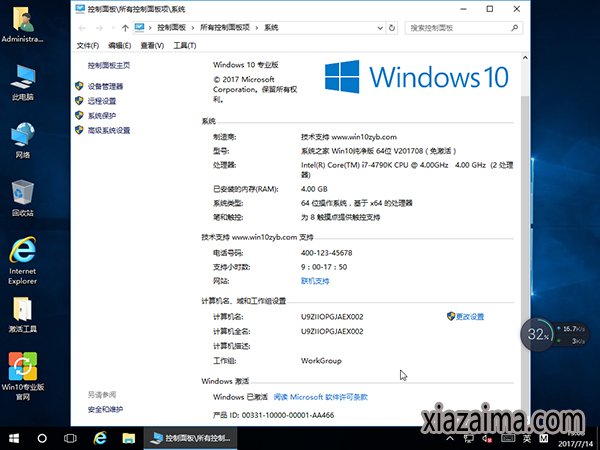Viewport: 600px width, 450px height.
Task: Click the back navigation arrow
Action: coord(82,28)
